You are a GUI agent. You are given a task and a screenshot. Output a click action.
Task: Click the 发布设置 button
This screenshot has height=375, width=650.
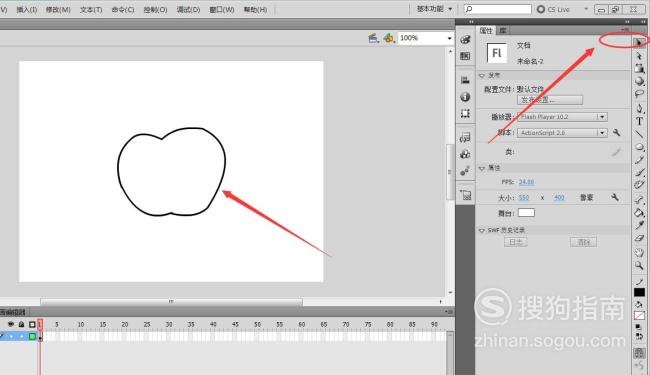(x=550, y=100)
